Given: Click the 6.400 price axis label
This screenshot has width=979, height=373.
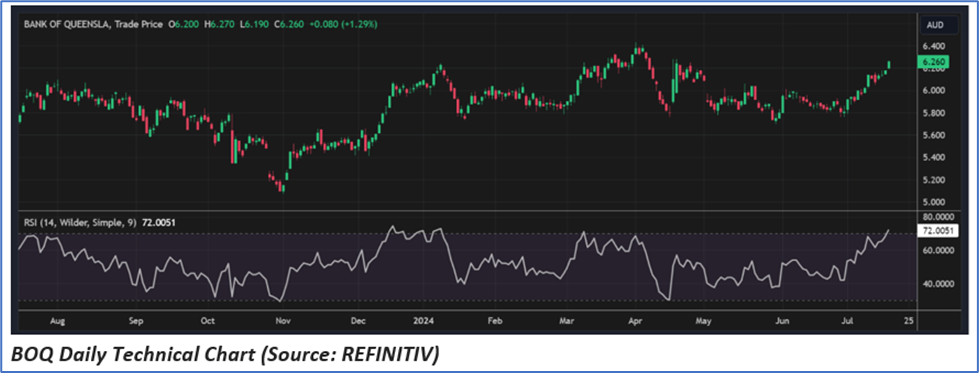Looking at the screenshot, I should (x=935, y=46).
